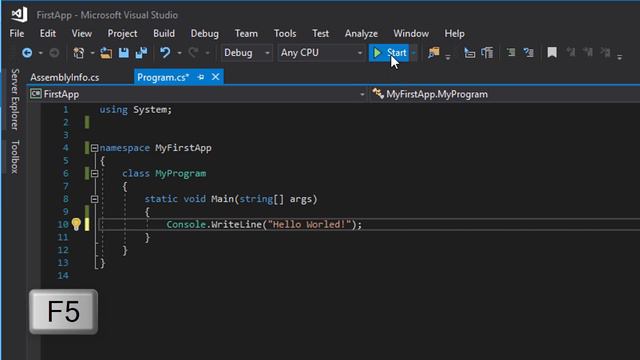This screenshot has width=640, height=360.
Task: Open the Undo history dropdown arrow
Action: (179, 53)
